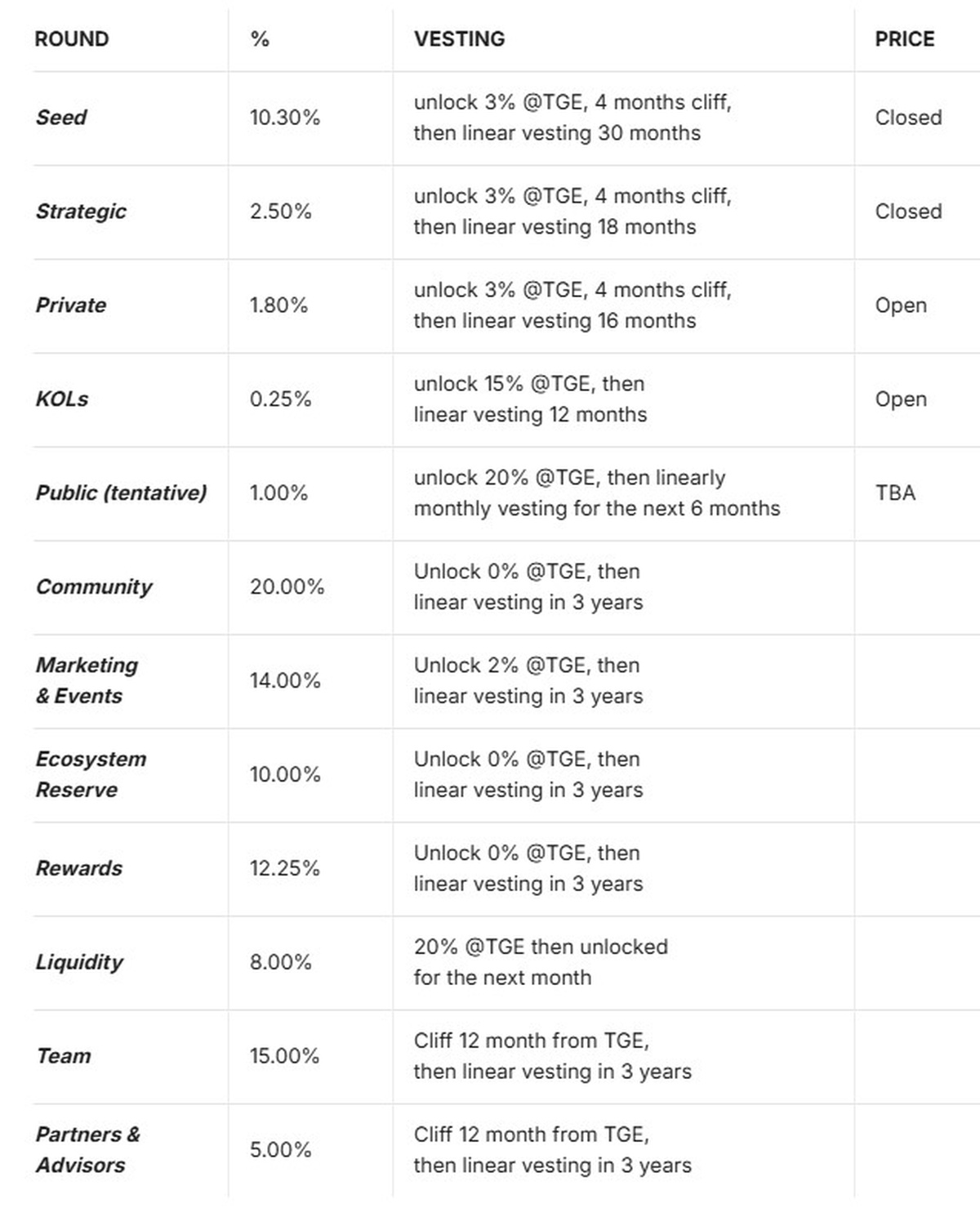Click the KOLs row label
This screenshot has width=980, height=1217.
(x=62, y=399)
